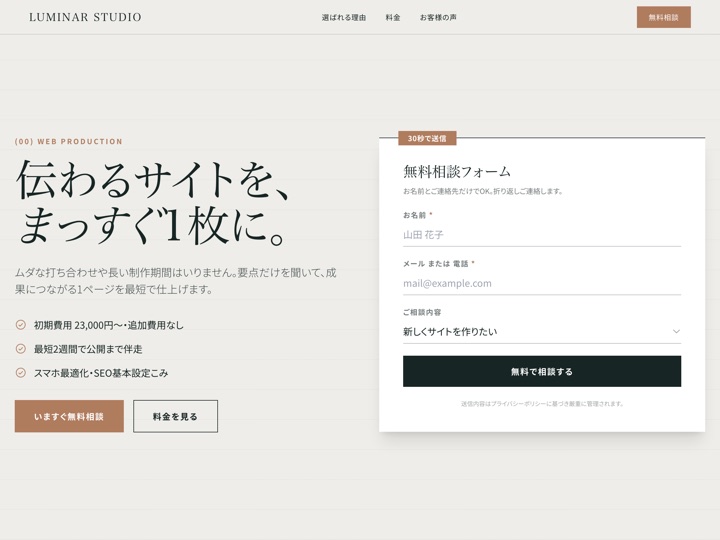
Task: Click the 料金を見る button
Action: [175, 416]
